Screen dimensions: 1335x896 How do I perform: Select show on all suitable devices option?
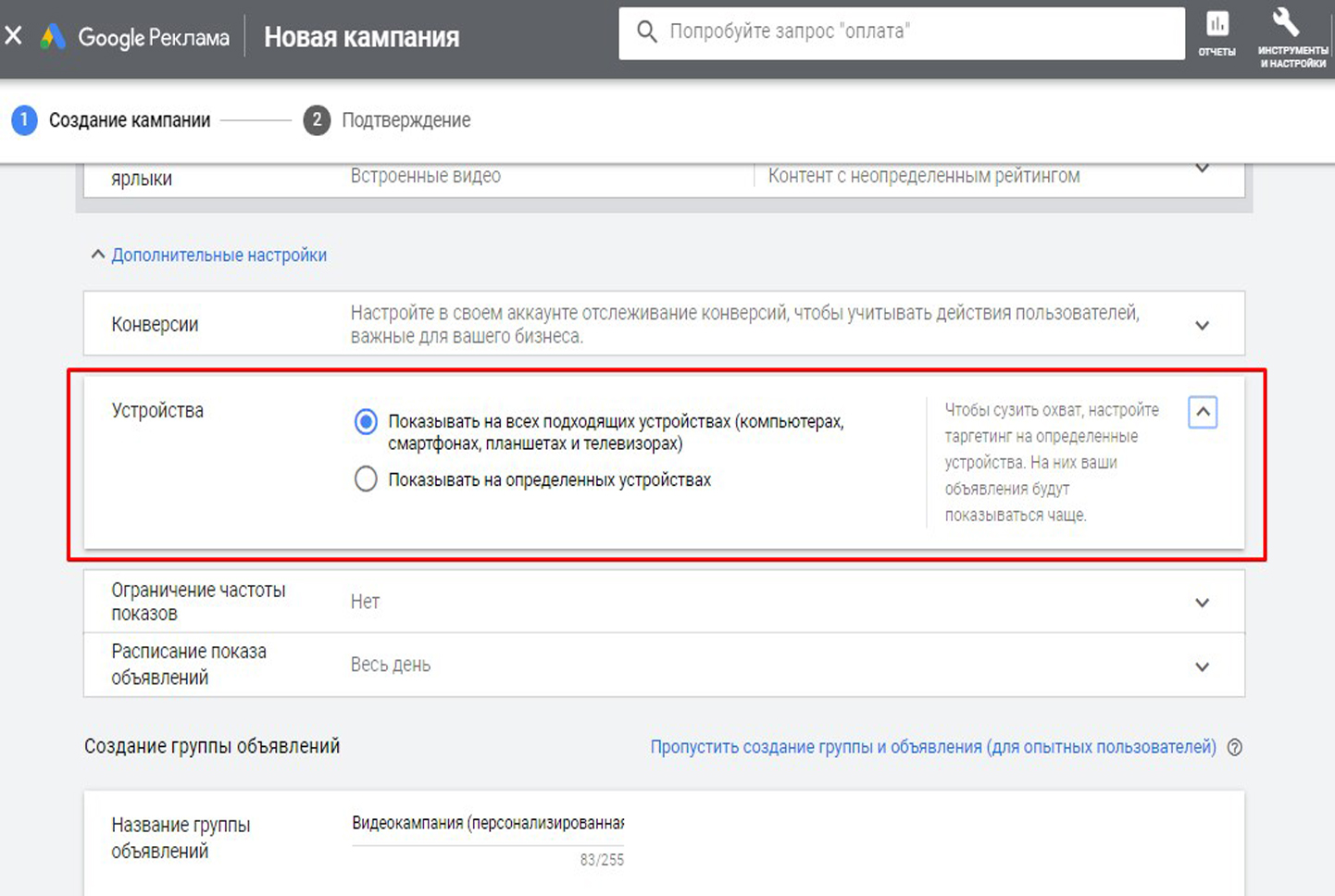[x=366, y=422]
